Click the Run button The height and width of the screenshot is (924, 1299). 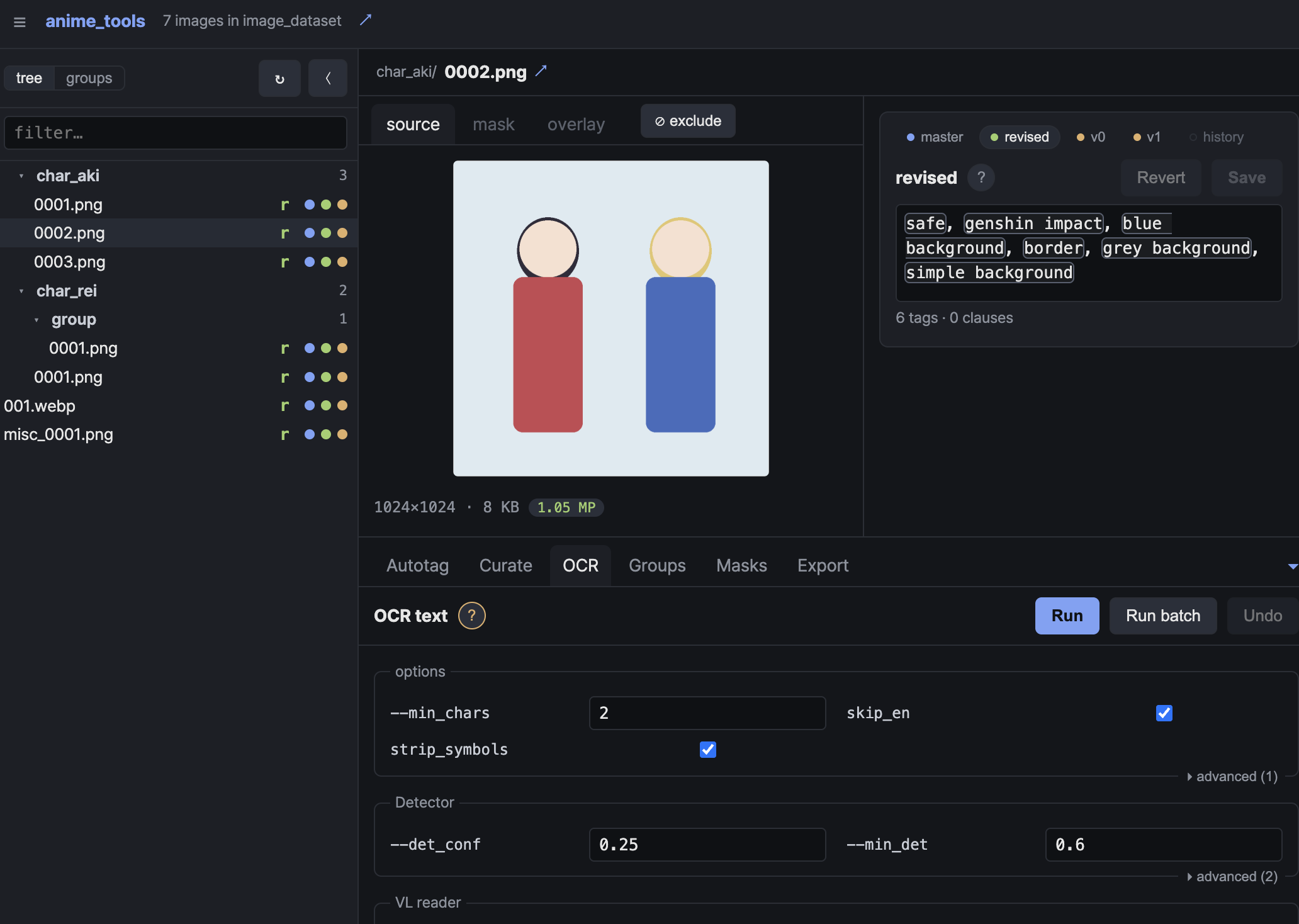coord(1067,616)
